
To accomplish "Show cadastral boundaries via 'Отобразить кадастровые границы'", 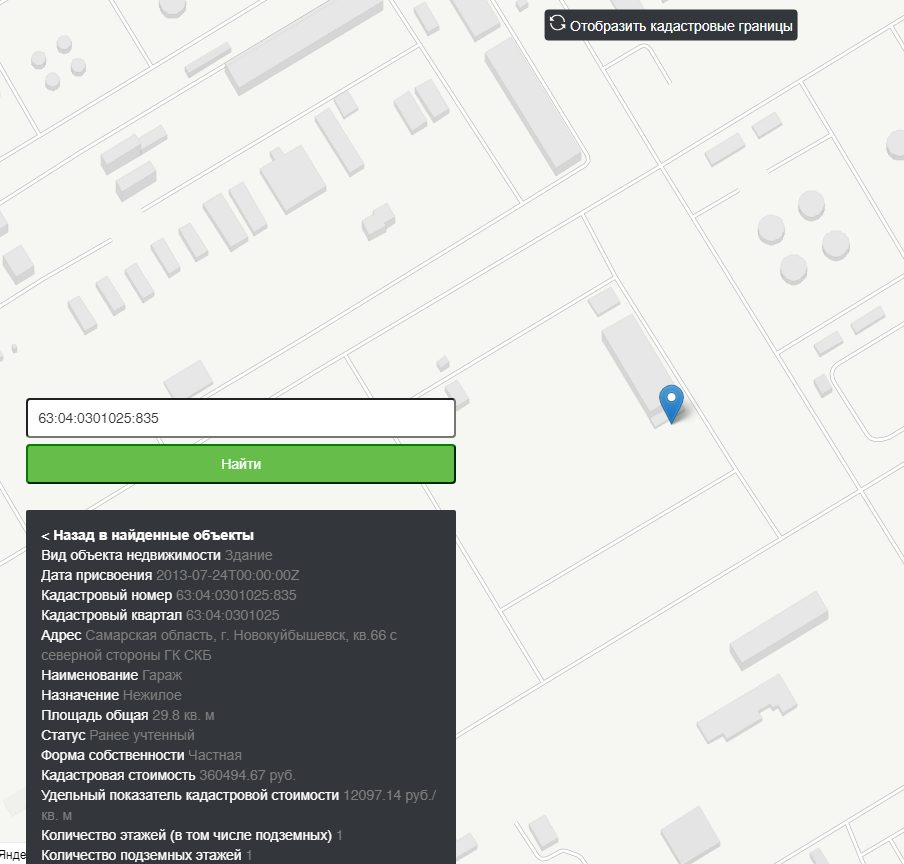I will pos(671,25).
